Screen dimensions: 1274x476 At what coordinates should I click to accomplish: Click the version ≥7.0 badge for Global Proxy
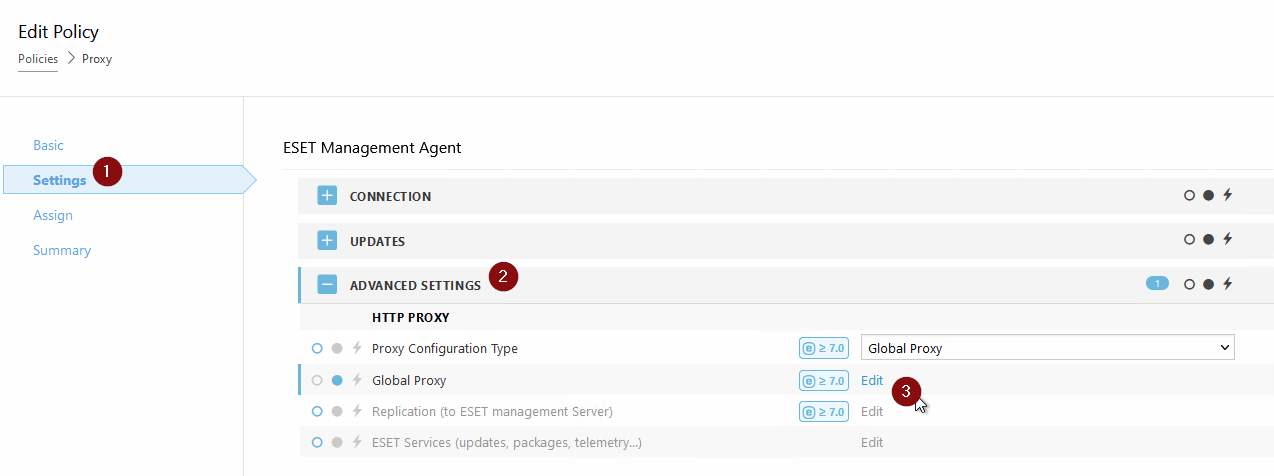pos(824,380)
